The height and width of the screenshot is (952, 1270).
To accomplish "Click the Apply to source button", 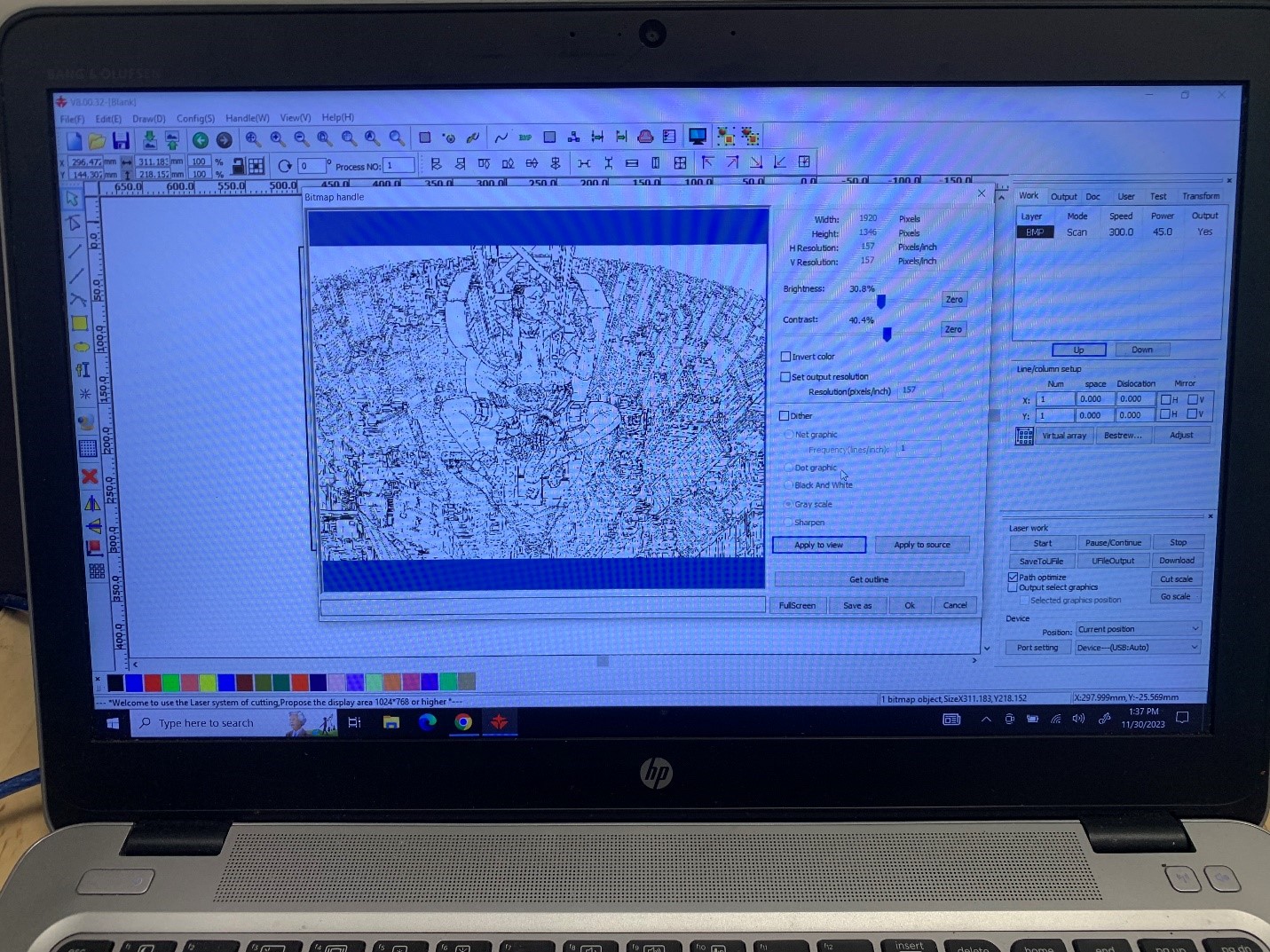I will click(921, 545).
